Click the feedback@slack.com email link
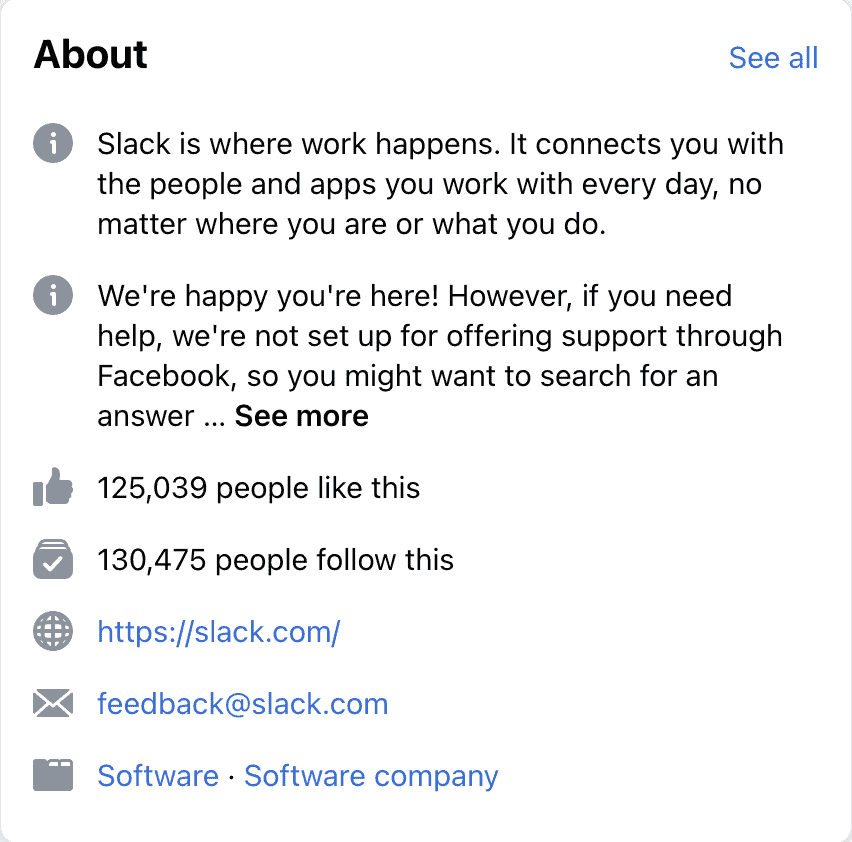Viewport: 852px width, 842px height. [242, 704]
